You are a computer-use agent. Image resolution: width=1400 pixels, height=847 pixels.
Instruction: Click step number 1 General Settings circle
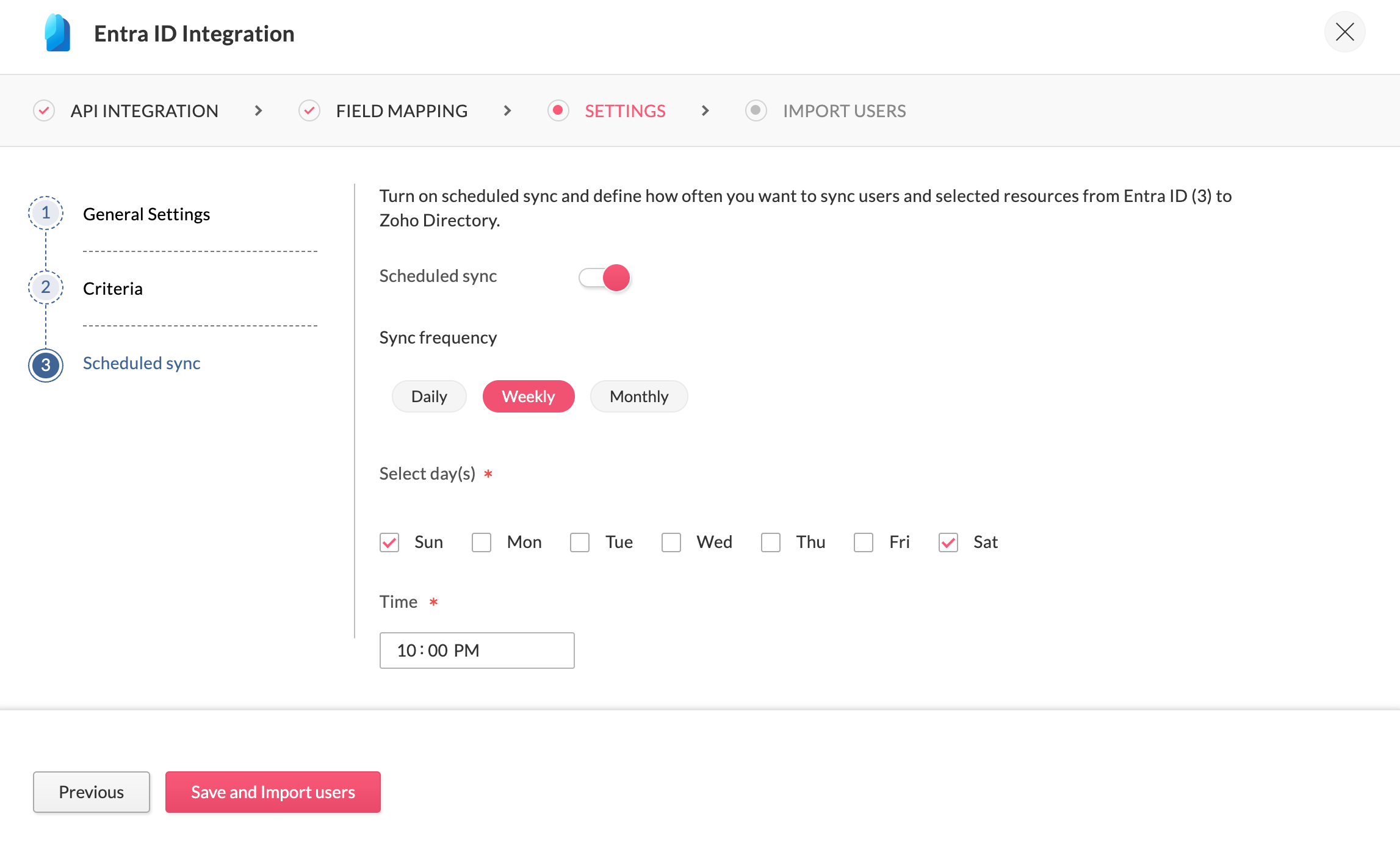[x=46, y=213]
